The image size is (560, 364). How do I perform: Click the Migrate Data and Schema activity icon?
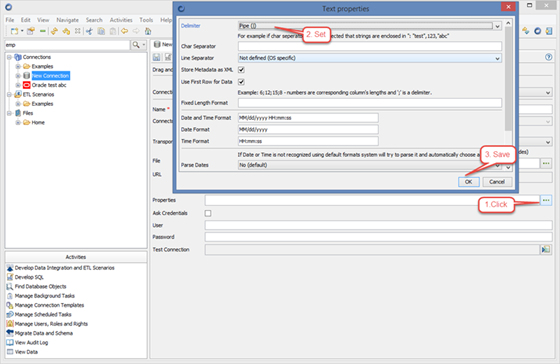tap(10, 333)
